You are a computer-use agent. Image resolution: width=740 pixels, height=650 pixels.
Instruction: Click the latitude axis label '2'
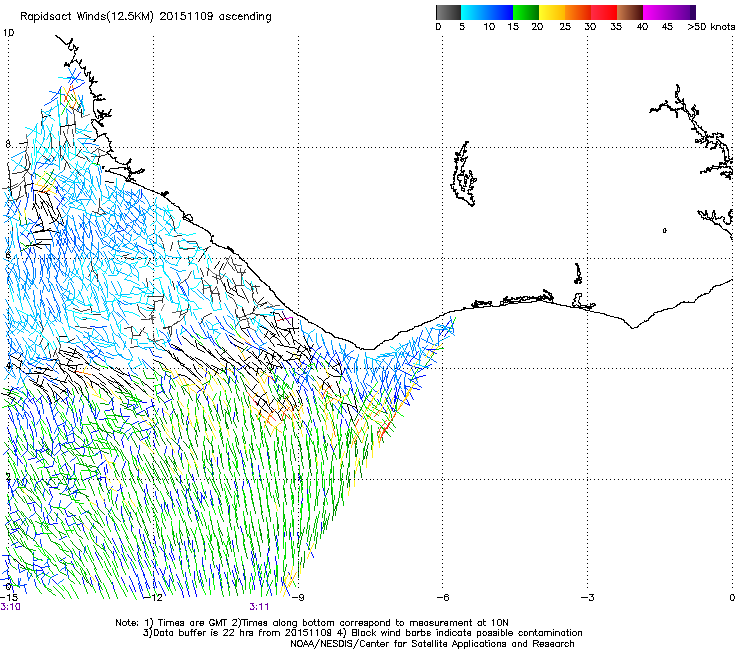8,476
